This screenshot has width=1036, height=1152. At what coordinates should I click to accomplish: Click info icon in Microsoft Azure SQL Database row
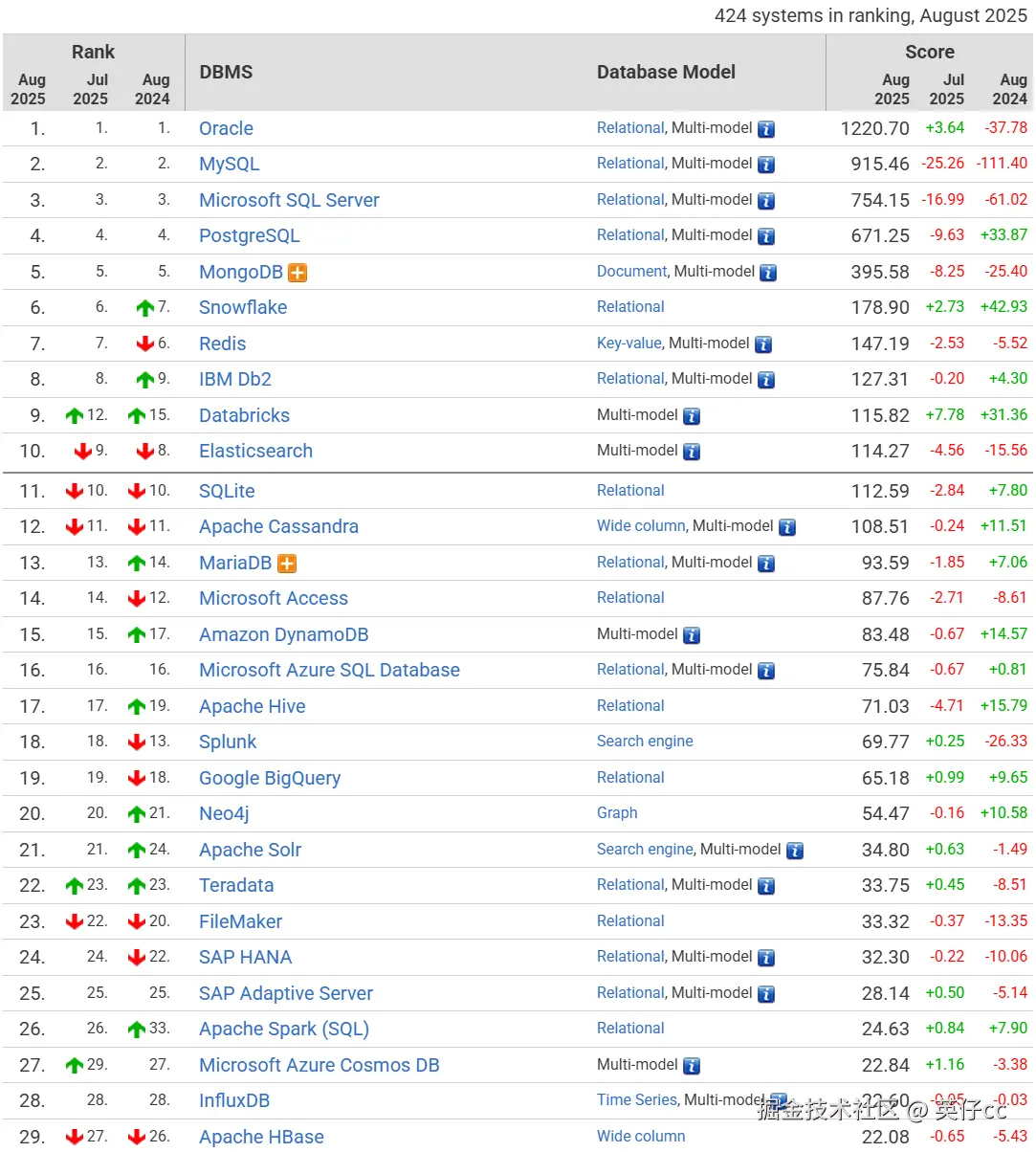pyautogui.click(x=766, y=671)
